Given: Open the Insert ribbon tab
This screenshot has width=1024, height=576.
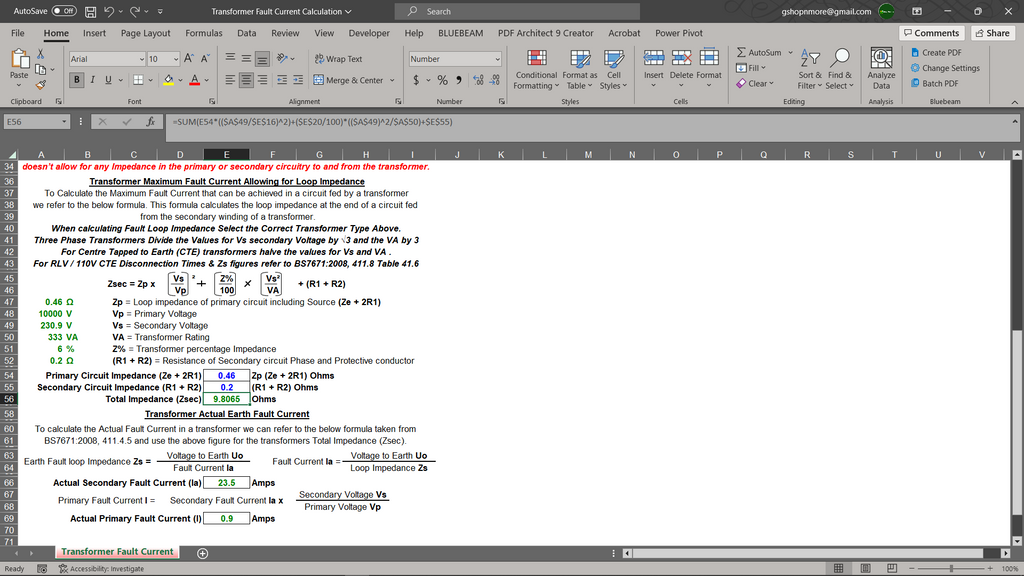Looking at the screenshot, I should [94, 33].
